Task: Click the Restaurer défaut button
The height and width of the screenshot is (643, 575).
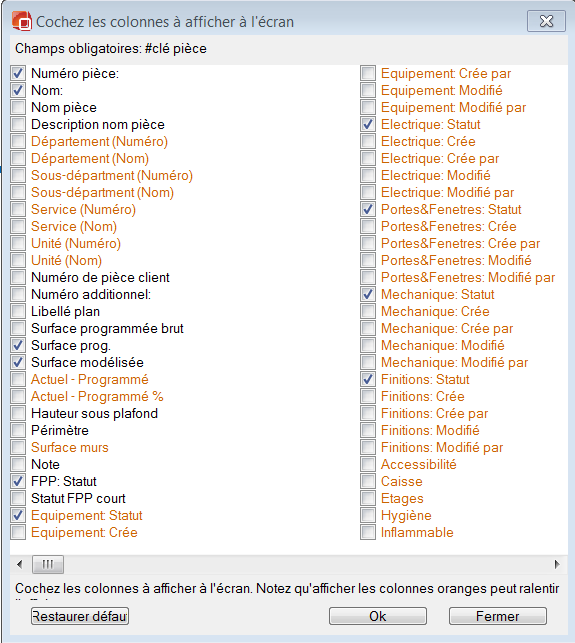Action: 80,616
